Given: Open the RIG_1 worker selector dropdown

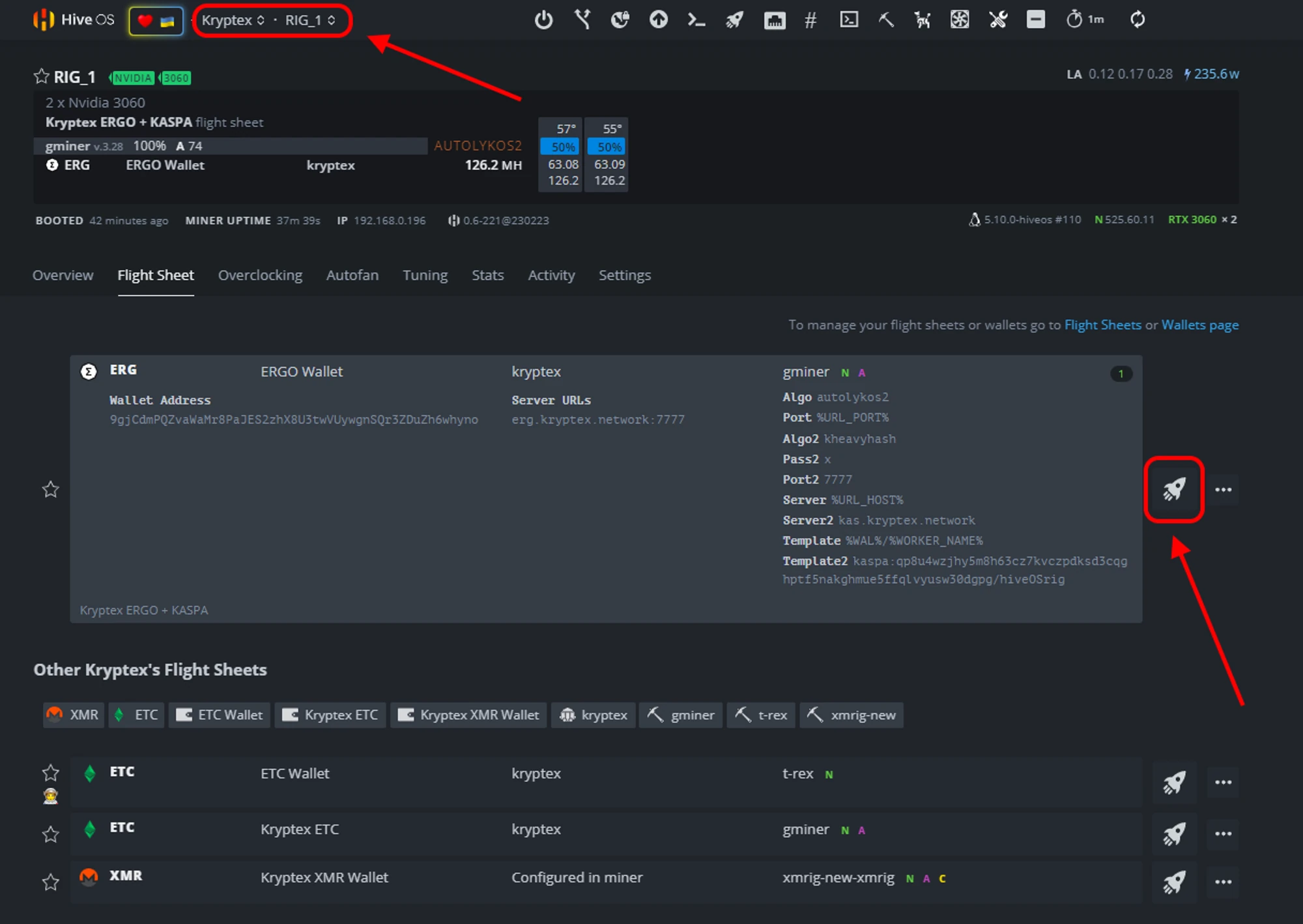Looking at the screenshot, I should (310, 20).
